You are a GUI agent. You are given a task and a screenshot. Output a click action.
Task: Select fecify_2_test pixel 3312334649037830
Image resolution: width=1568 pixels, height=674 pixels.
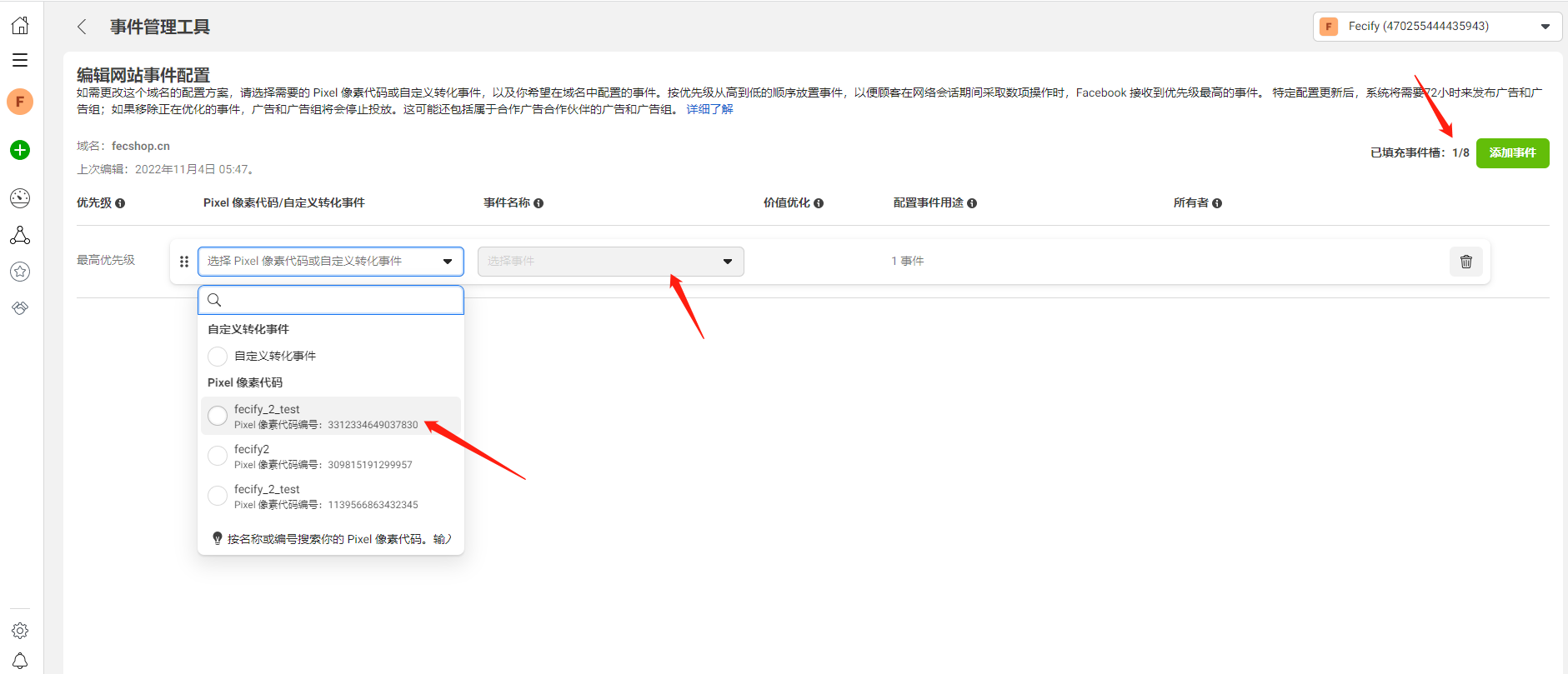(x=331, y=416)
